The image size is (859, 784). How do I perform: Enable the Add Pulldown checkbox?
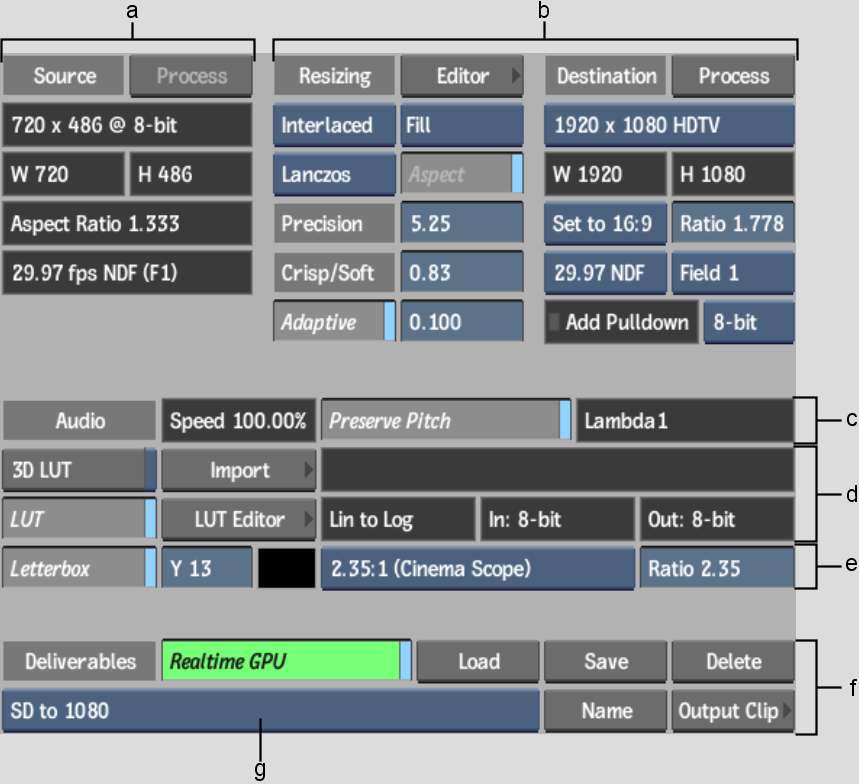[553, 322]
